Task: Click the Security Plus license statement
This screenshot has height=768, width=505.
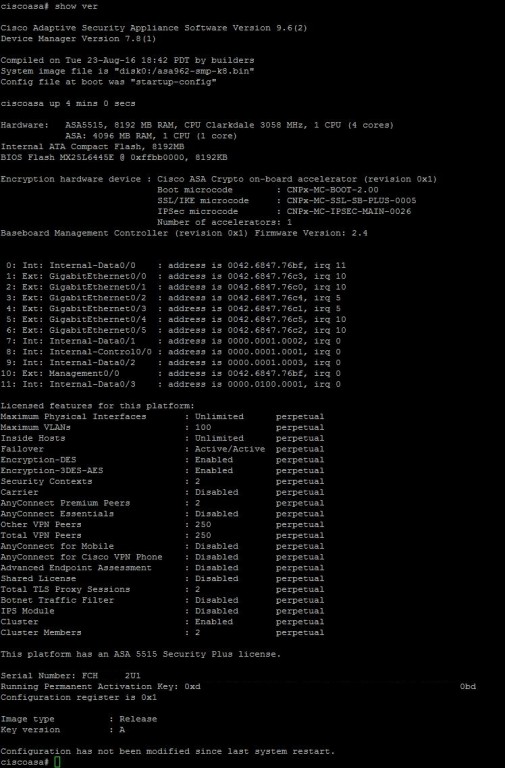Action: click(141, 654)
